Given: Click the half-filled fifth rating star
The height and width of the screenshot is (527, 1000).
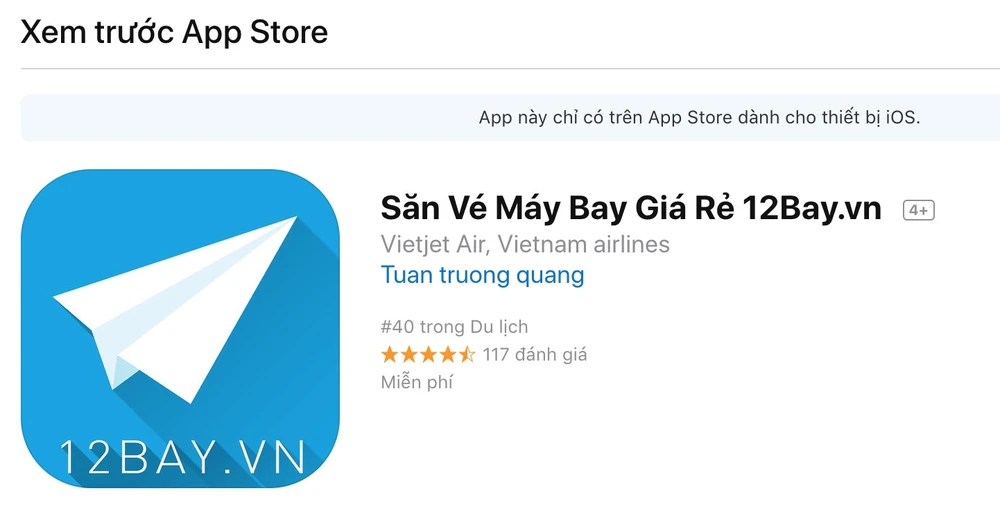Looking at the screenshot, I should pyautogui.click(x=466, y=354).
